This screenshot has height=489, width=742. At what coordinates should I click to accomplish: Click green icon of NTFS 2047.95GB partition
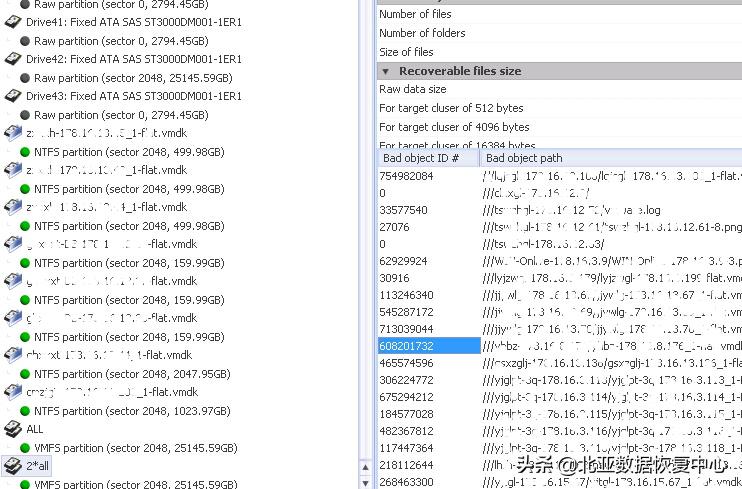click(25, 374)
